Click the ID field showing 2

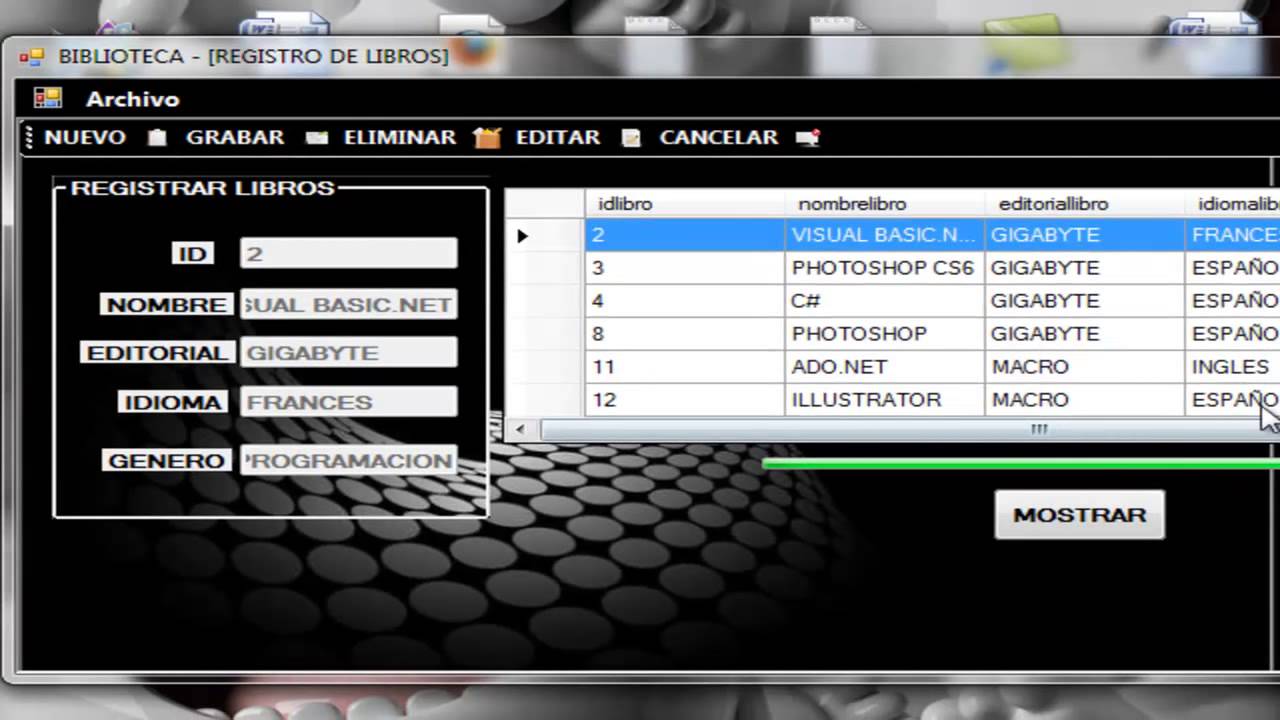click(349, 253)
